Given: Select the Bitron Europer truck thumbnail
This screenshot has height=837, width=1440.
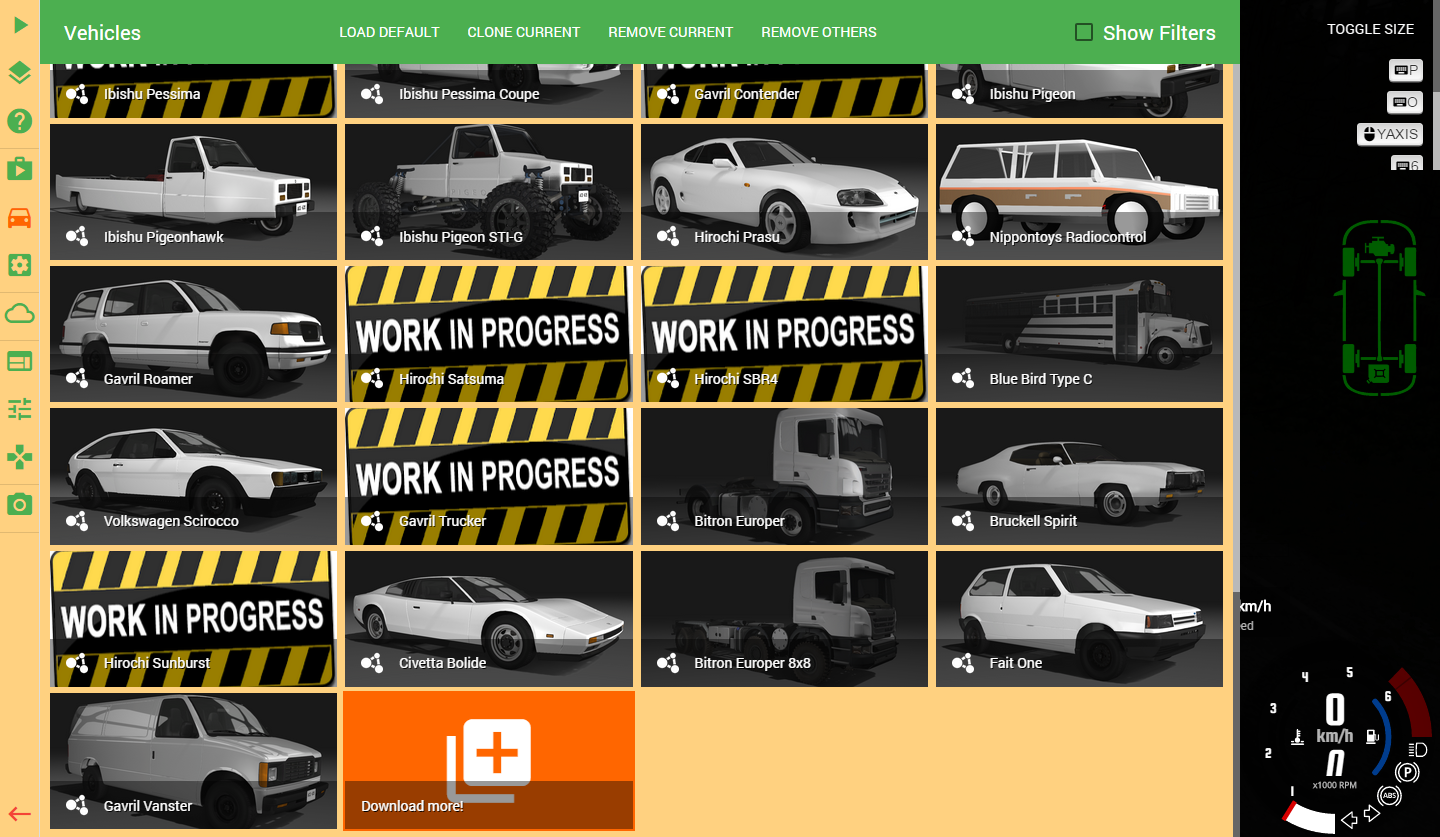Looking at the screenshot, I should [785, 476].
